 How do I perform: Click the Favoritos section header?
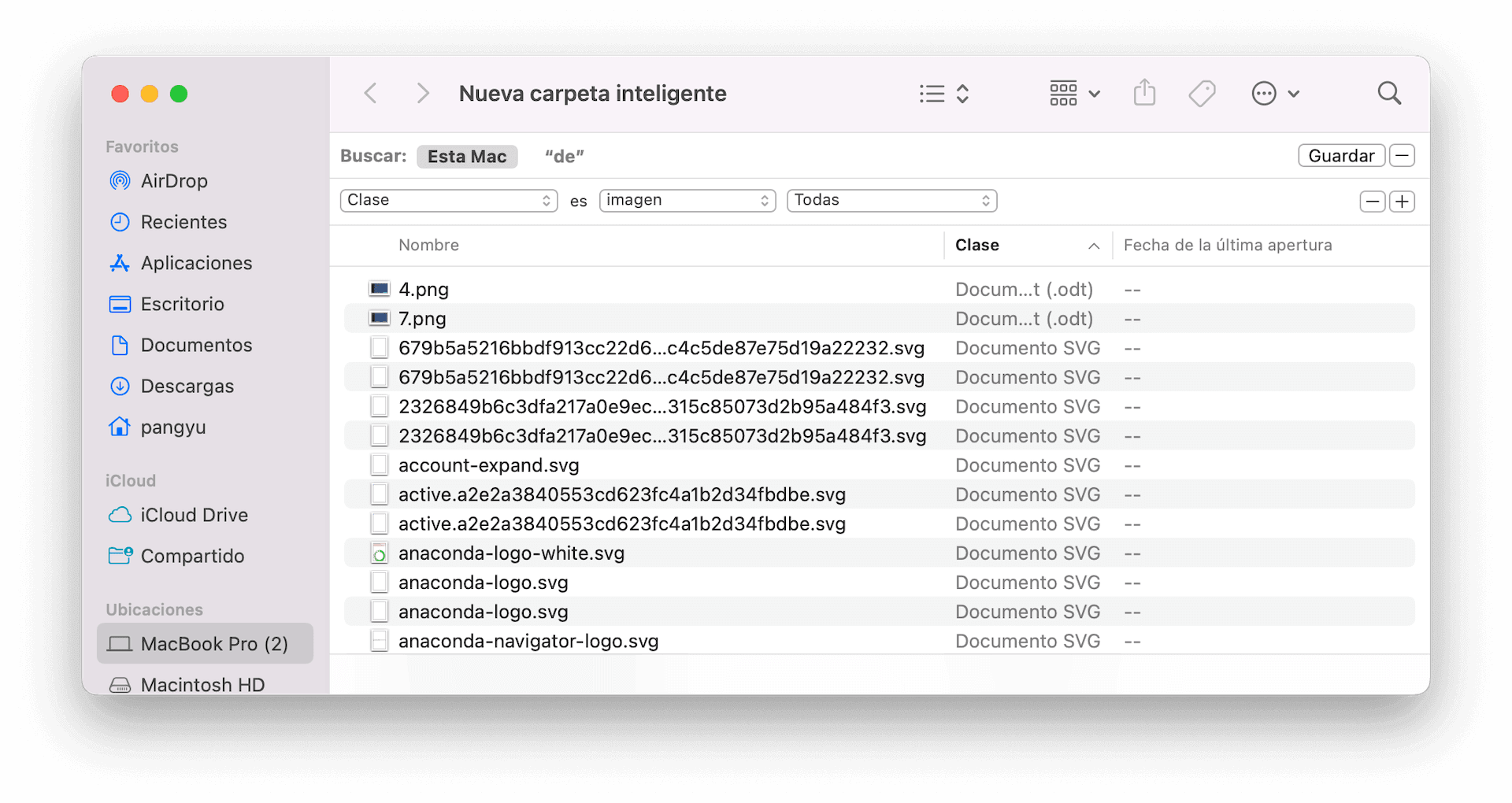[142, 147]
